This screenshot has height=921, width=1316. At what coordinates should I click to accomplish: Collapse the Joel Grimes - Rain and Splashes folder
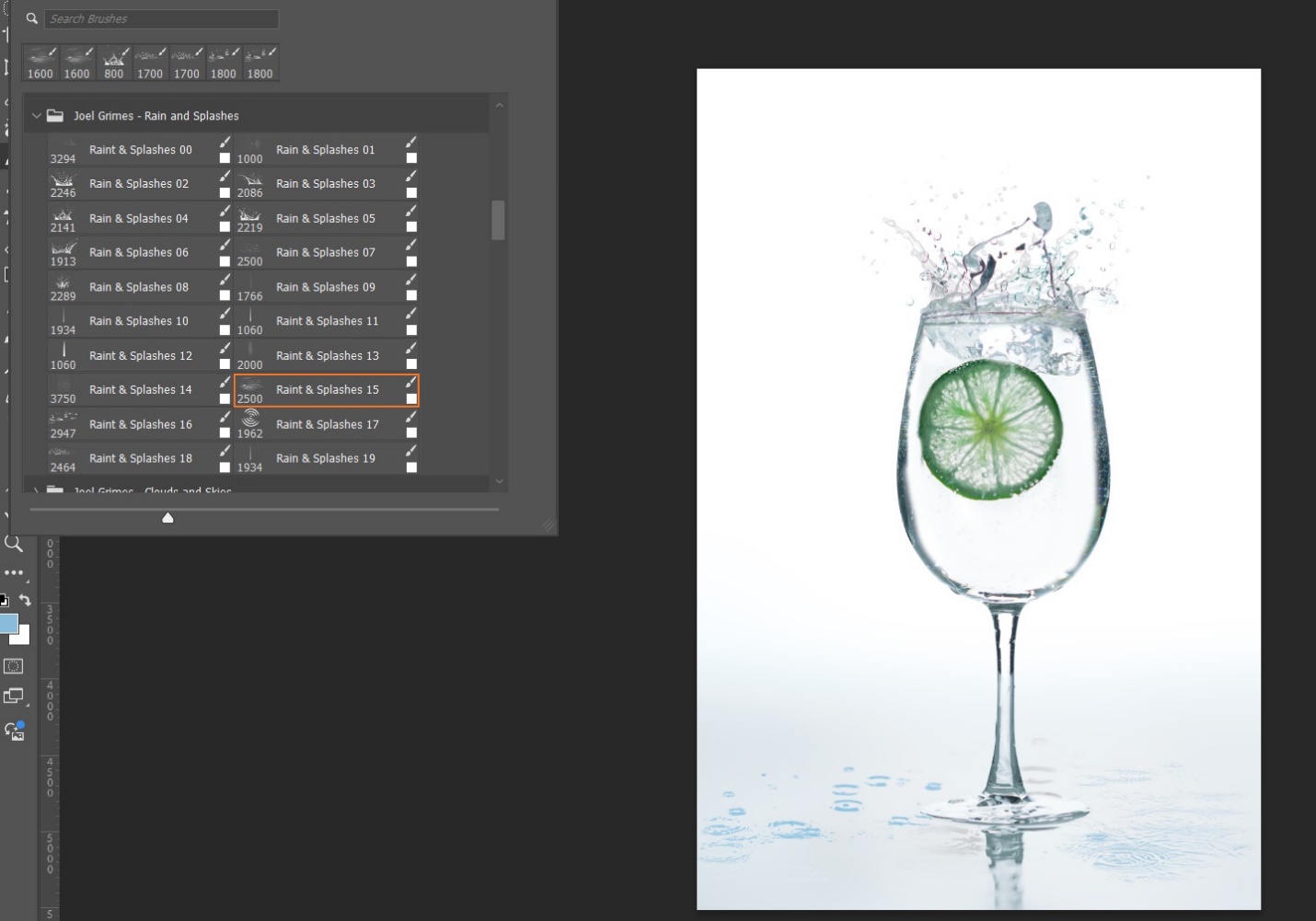37,116
